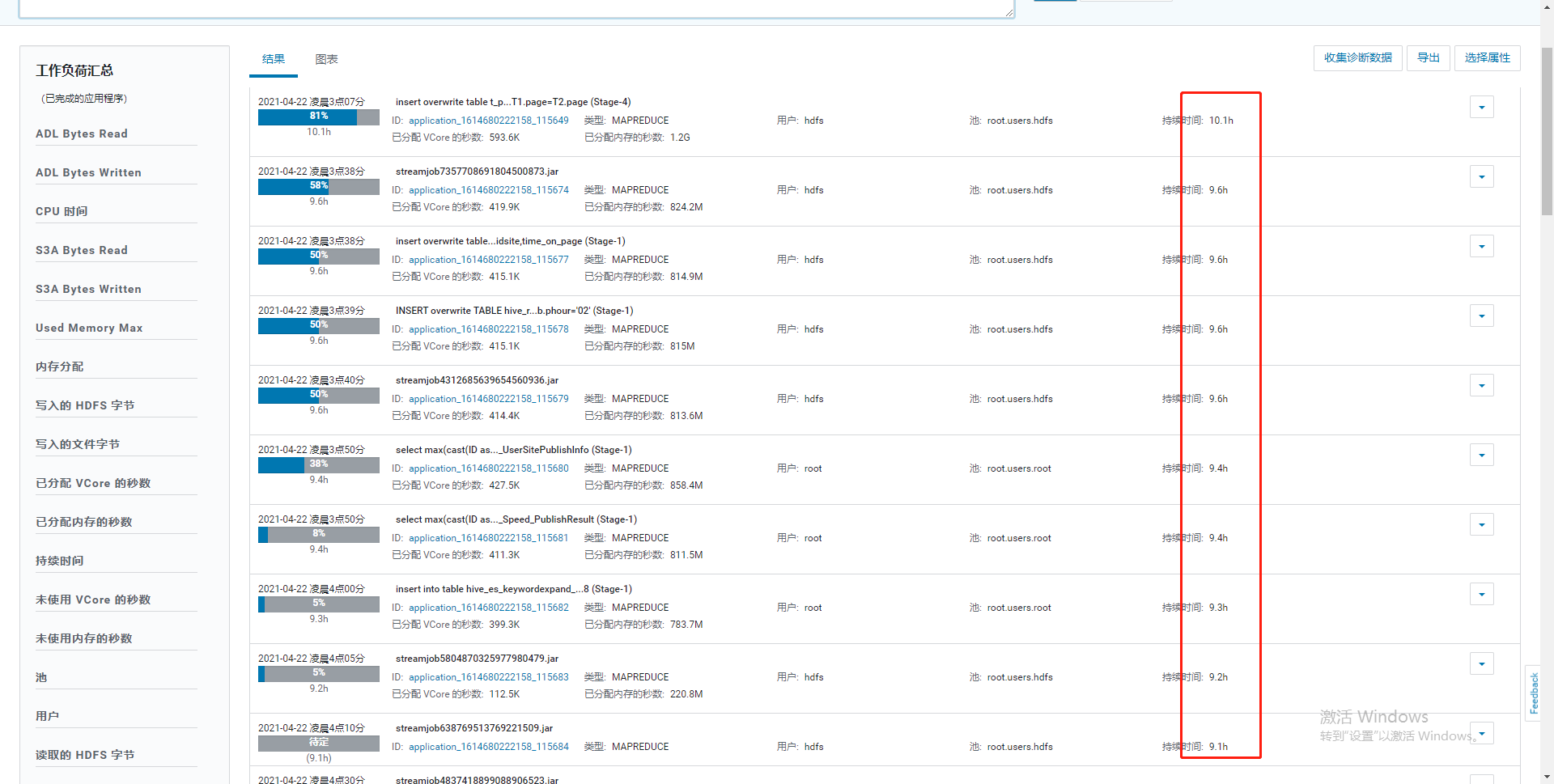Screen dimensions: 1554x784
Task: Click the query text input box
Action: click(516, 8)
